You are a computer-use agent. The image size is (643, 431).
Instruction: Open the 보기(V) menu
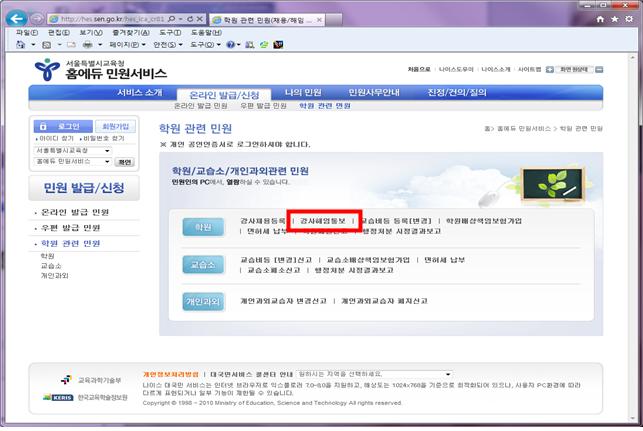coord(91,32)
